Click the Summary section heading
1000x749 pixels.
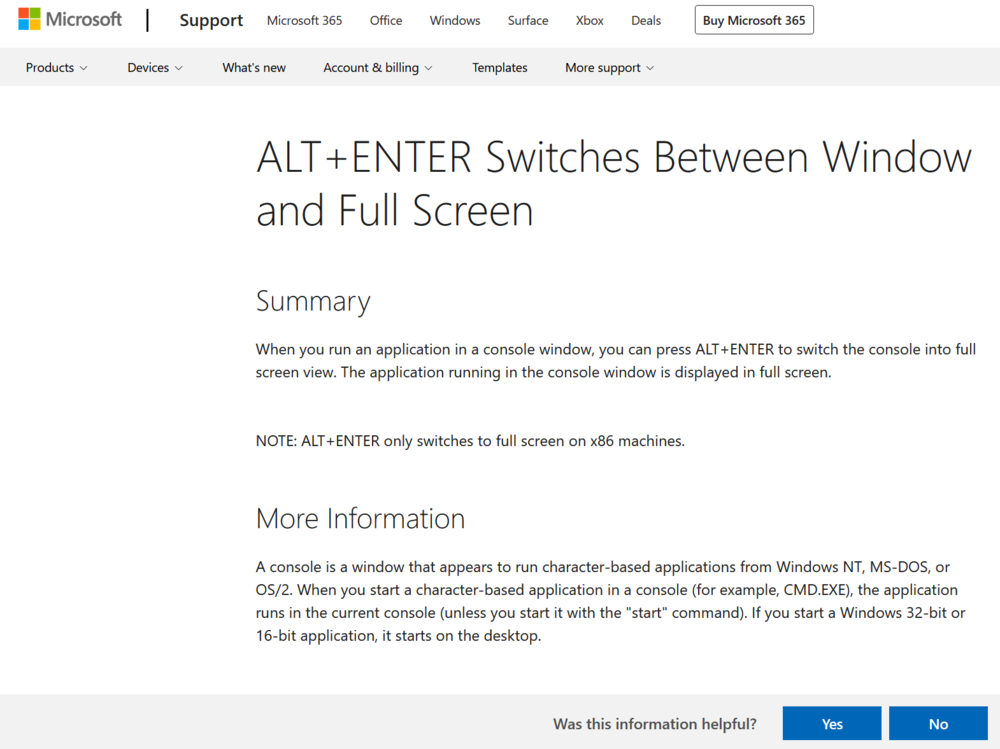pos(313,301)
